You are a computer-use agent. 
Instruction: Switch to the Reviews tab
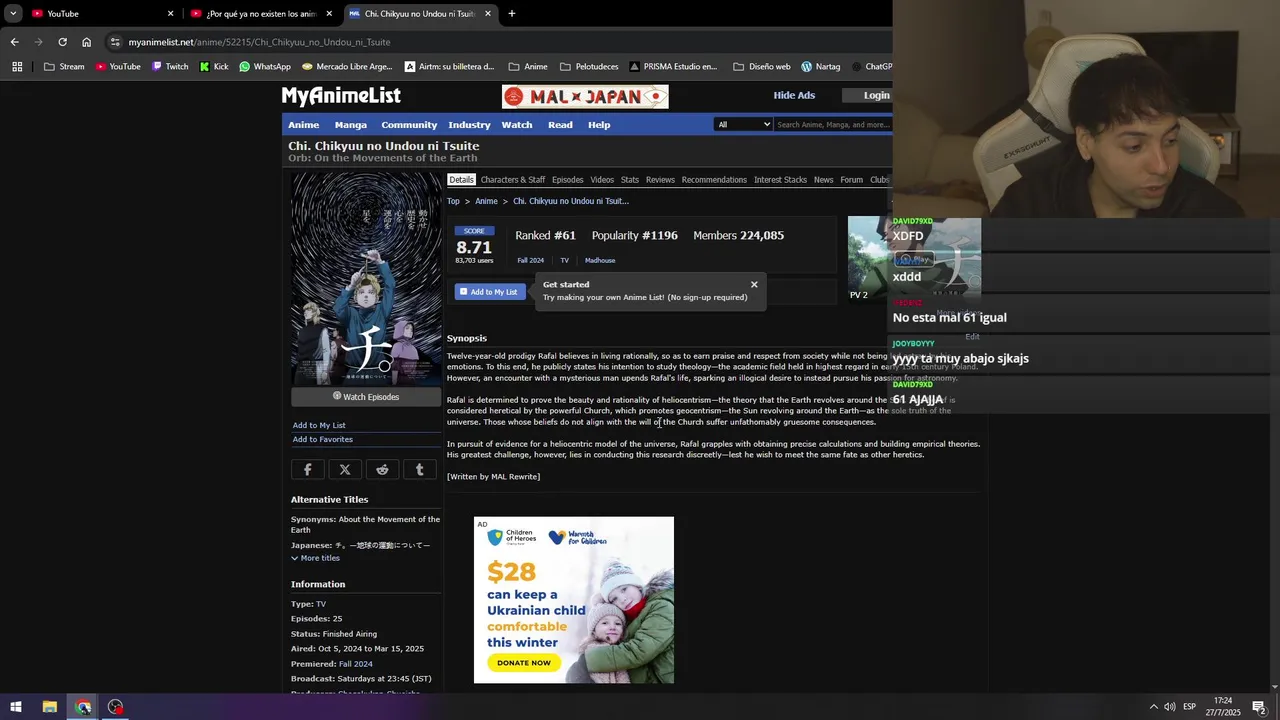tap(660, 180)
